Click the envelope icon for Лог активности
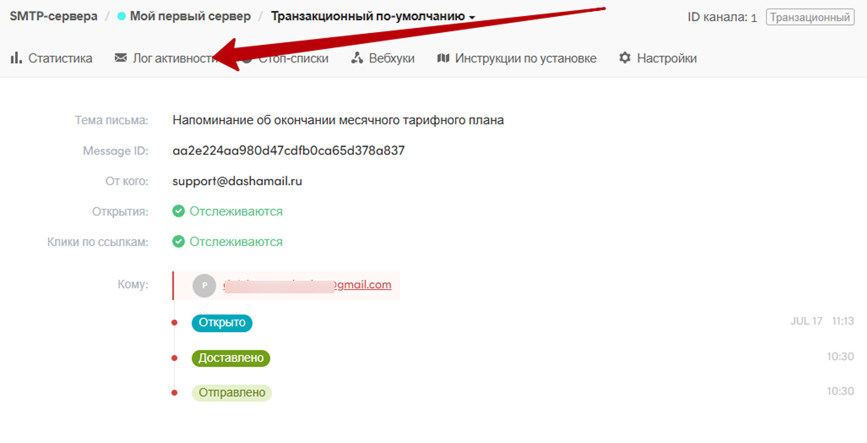This screenshot has height=443, width=867. [x=121, y=58]
